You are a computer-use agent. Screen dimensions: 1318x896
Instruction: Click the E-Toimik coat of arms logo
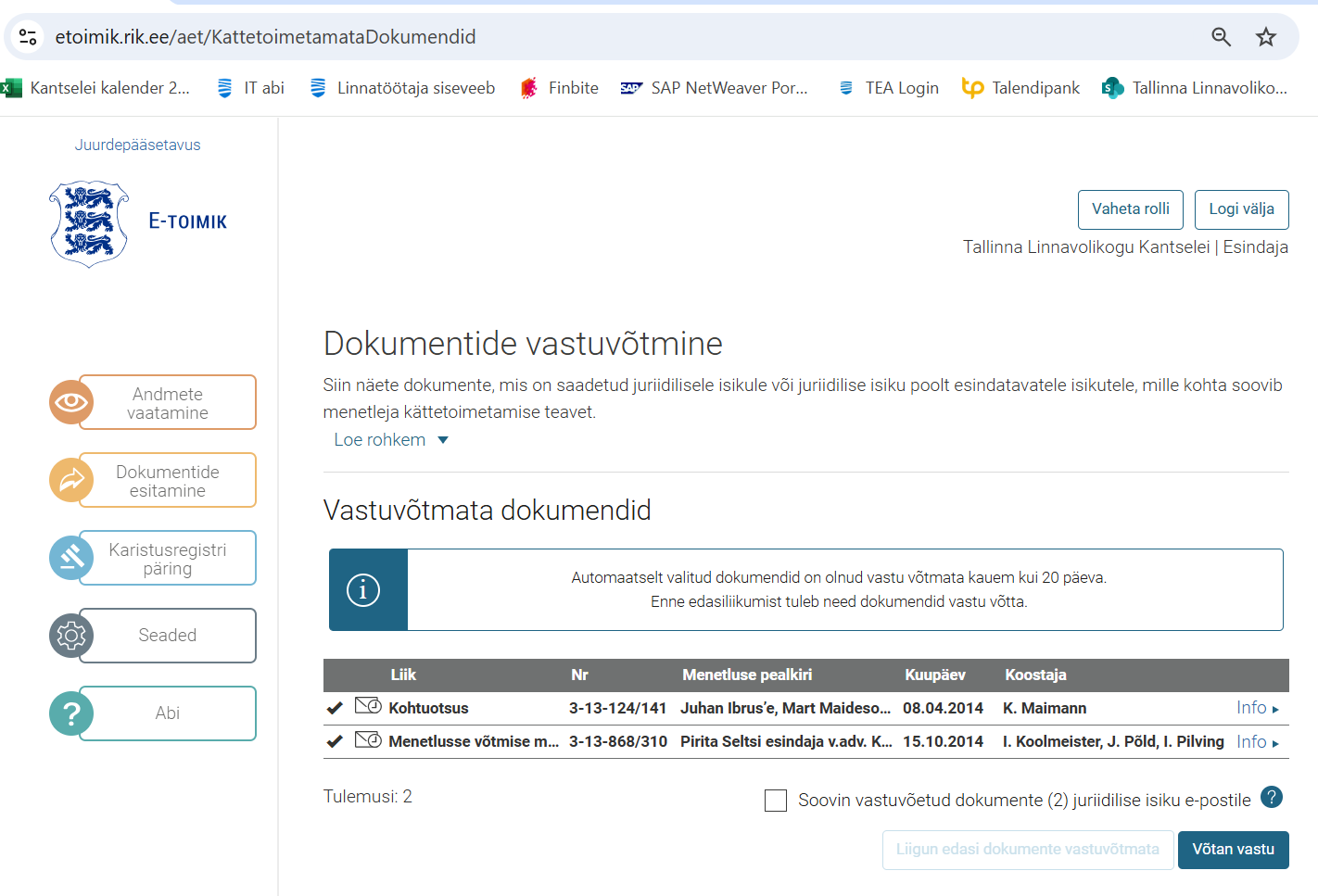coord(89,223)
